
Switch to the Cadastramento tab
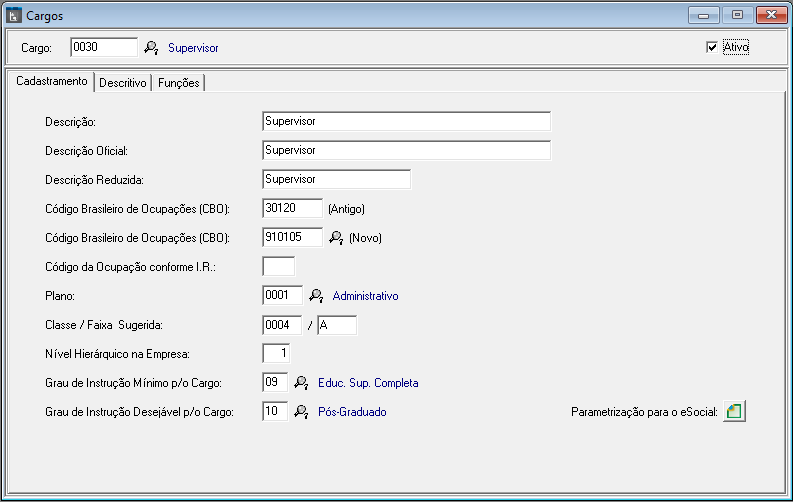(x=52, y=81)
